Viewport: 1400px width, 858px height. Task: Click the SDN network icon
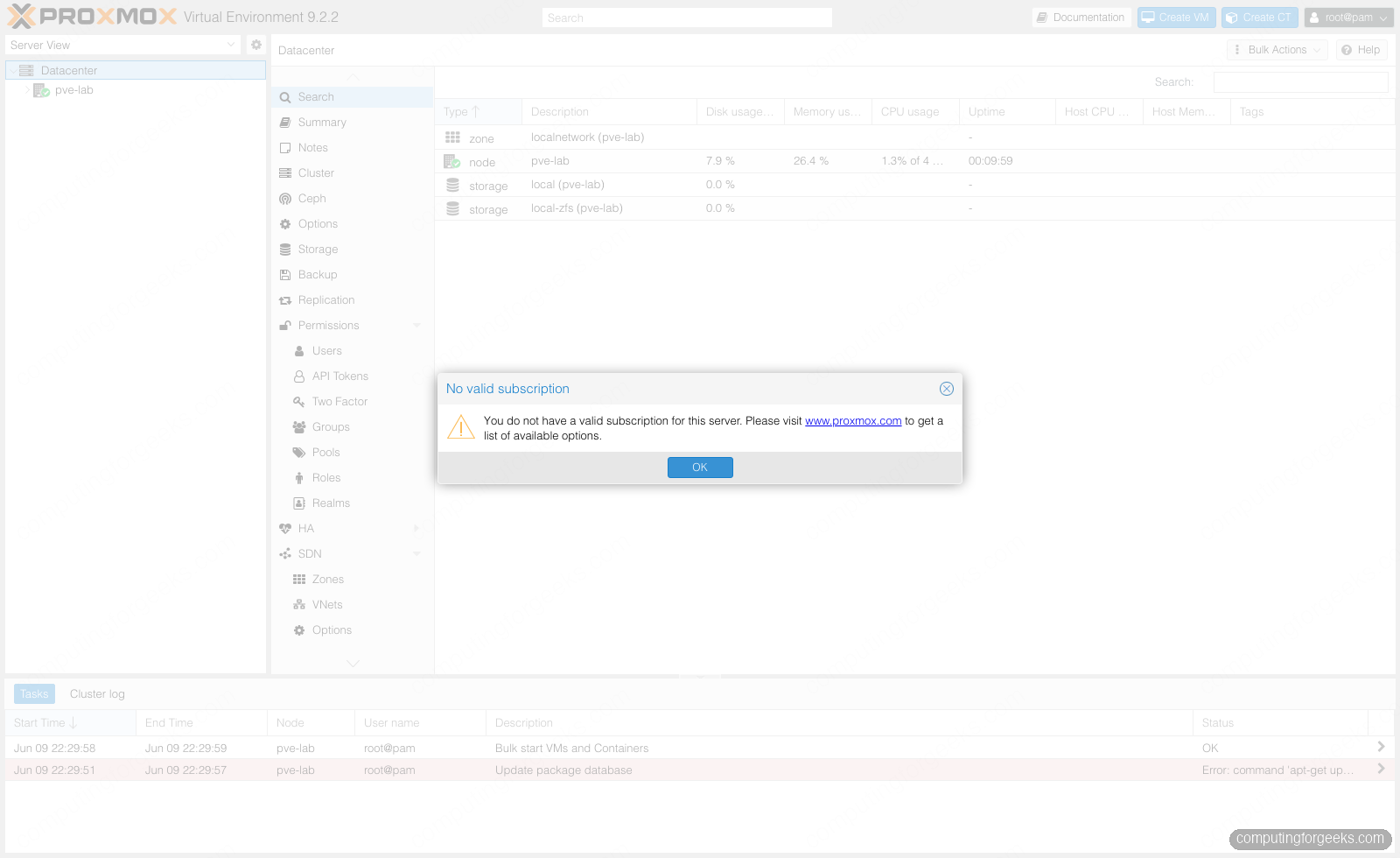(x=285, y=554)
